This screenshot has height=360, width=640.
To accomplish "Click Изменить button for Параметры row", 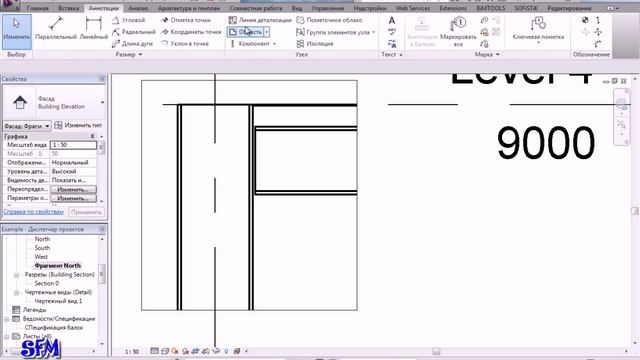I will pyautogui.click(x=73, y=198).
